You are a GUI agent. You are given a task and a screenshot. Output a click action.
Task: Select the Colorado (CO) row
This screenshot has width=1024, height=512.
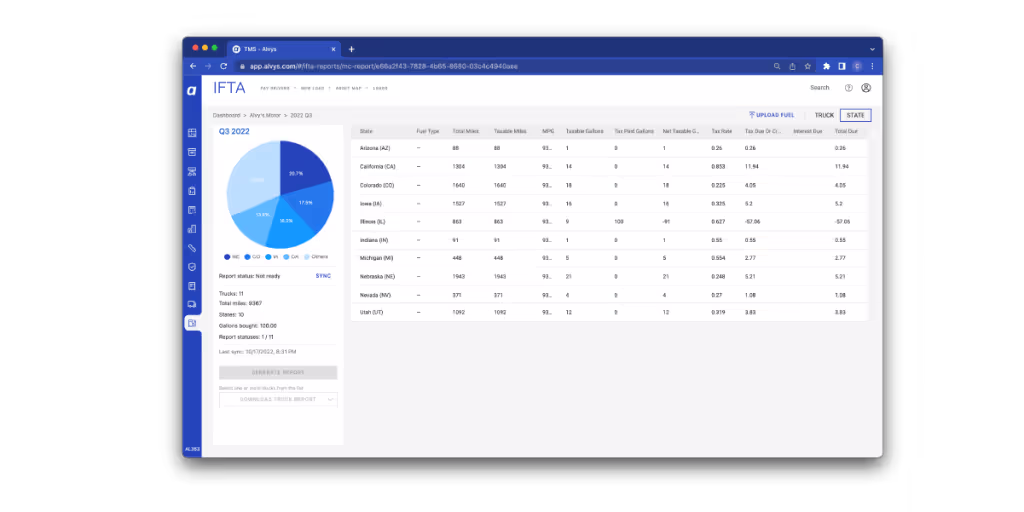tap(609, 185)
